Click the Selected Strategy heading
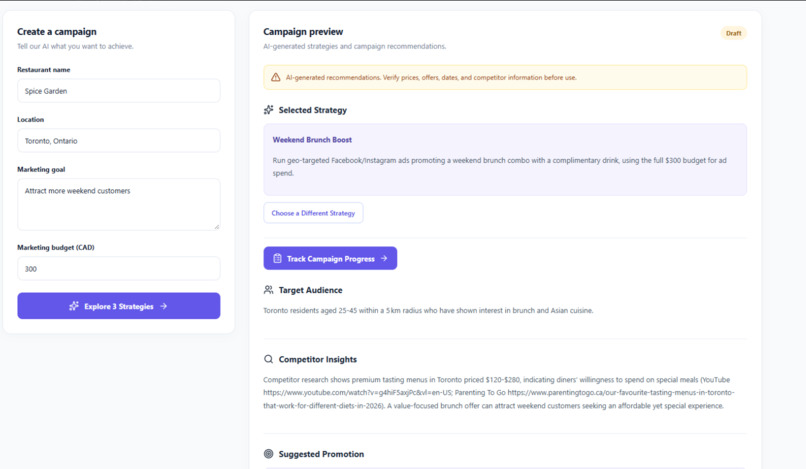The width and height of the screenshot is (806, 469). (x=313, y=110)
